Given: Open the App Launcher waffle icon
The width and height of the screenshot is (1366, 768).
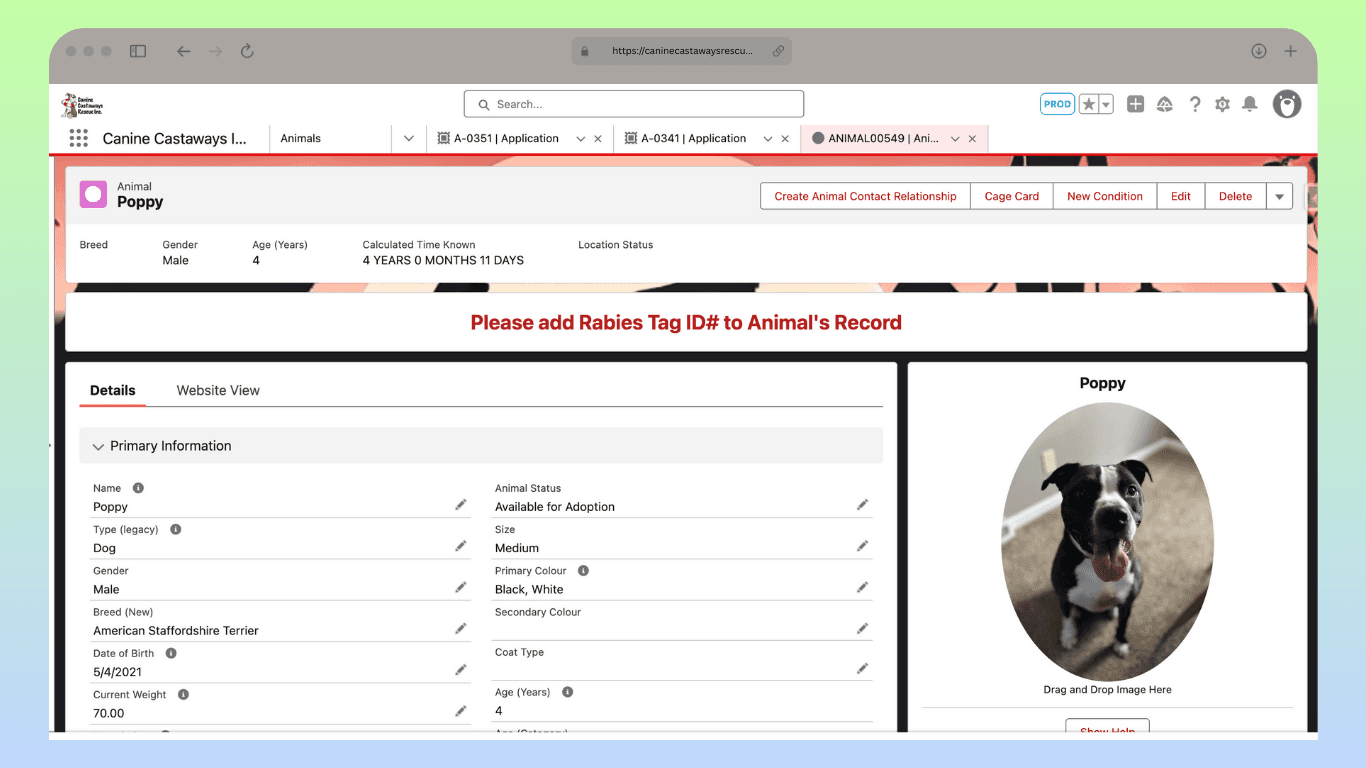Looking at the screenshot, I should (78, 138).
